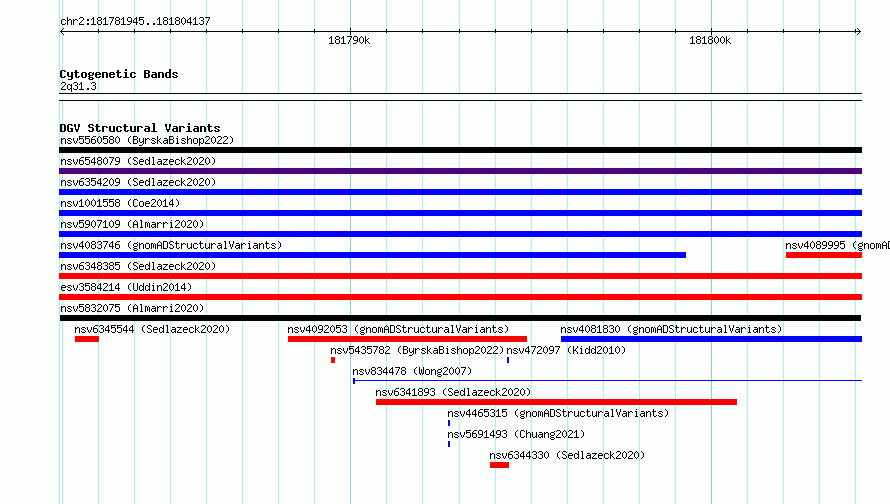
Task: Select the red bar under nsv6341893
Action: point(556,402)
